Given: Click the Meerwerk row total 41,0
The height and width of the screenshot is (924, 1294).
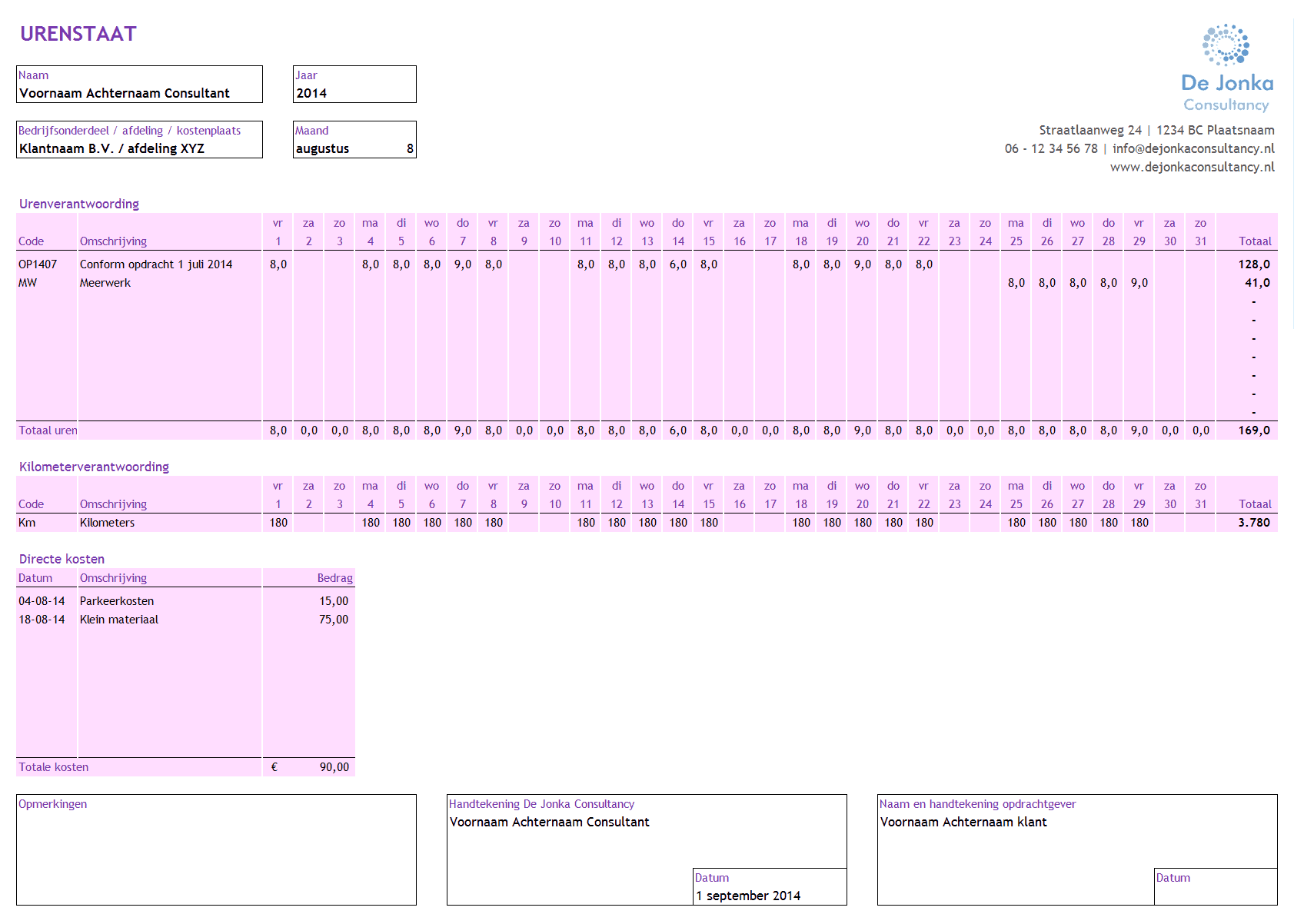Looking at the screenshot, I should 1256,283.
